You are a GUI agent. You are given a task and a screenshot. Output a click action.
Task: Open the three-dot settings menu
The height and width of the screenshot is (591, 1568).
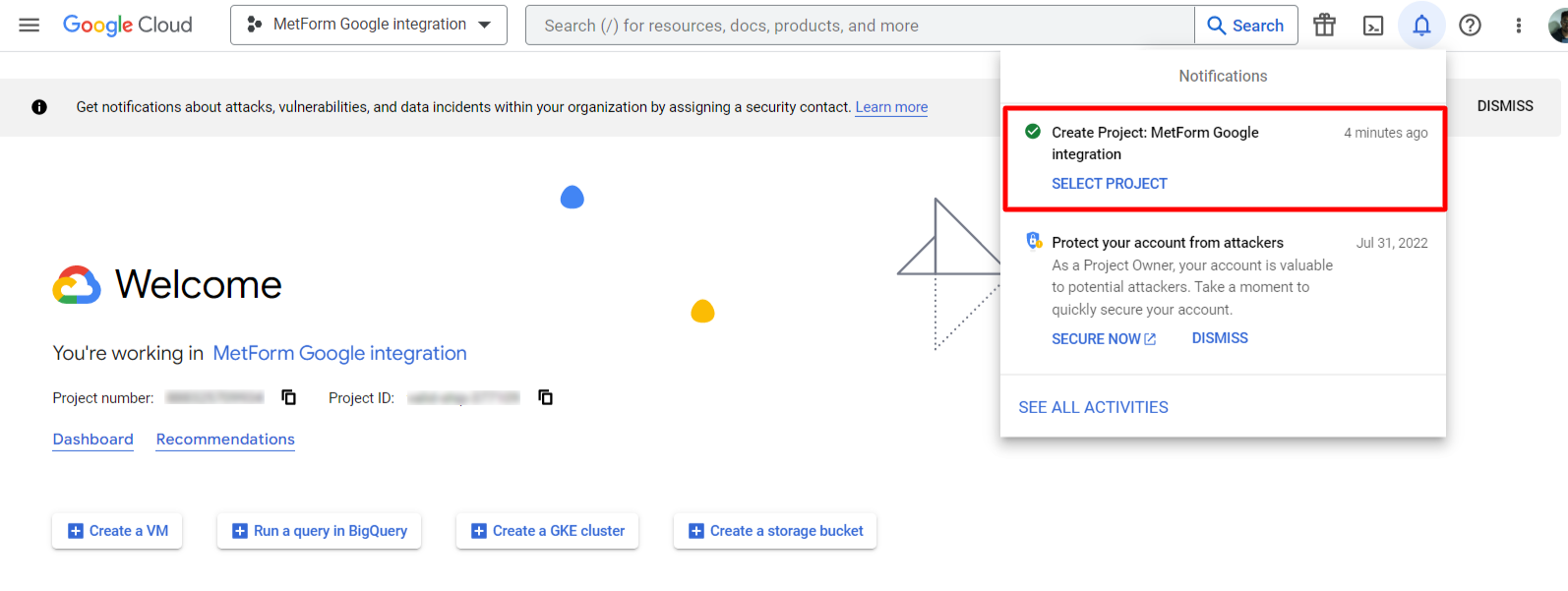[x=1518, y=25]
